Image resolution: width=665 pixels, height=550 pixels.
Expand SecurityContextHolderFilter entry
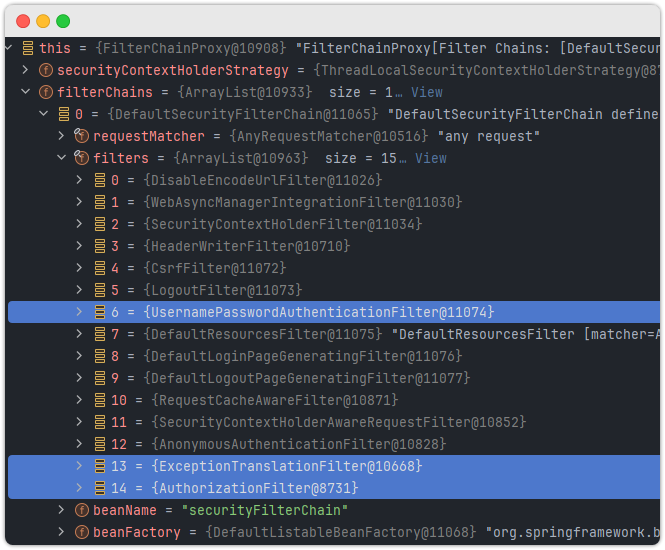(79, 224)
